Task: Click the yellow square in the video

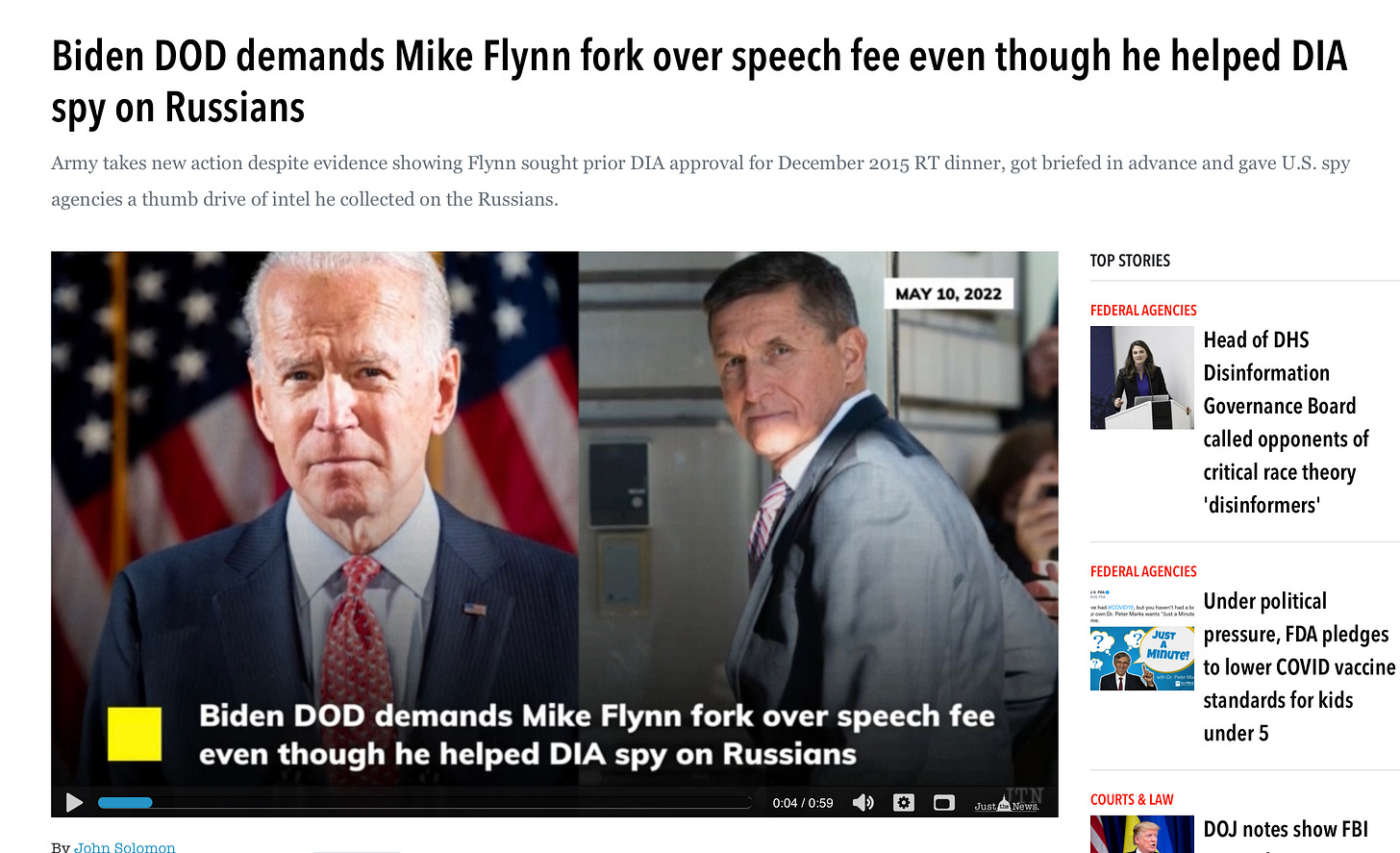Action: point(135,735)
